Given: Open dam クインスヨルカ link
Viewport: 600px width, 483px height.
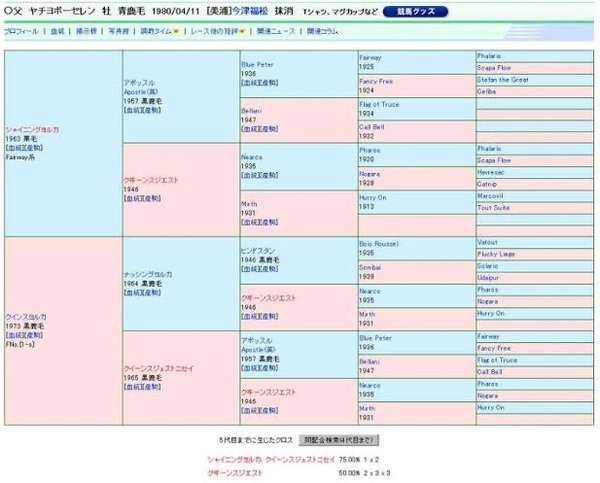Looking at the screenshot, I should tap(26, 317).
